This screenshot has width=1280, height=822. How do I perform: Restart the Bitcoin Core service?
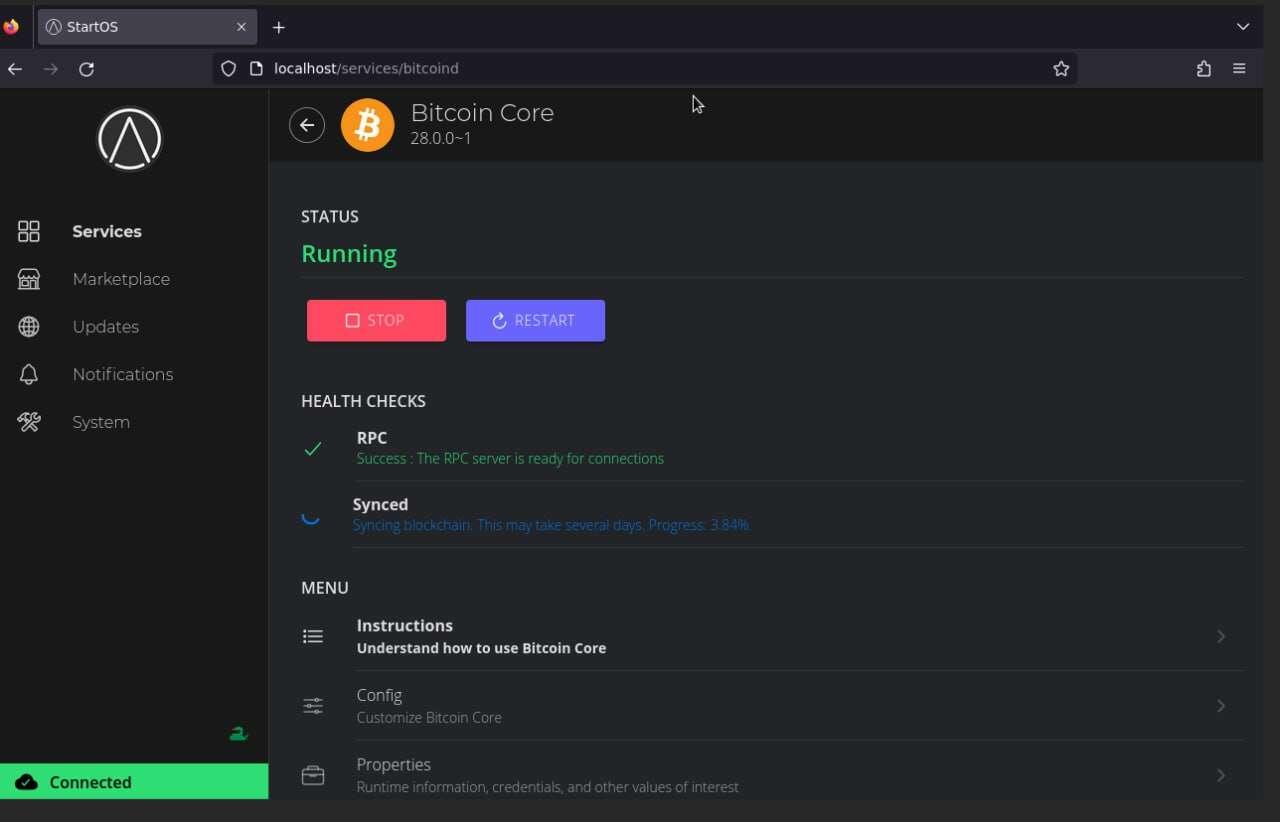click(535, 321)
